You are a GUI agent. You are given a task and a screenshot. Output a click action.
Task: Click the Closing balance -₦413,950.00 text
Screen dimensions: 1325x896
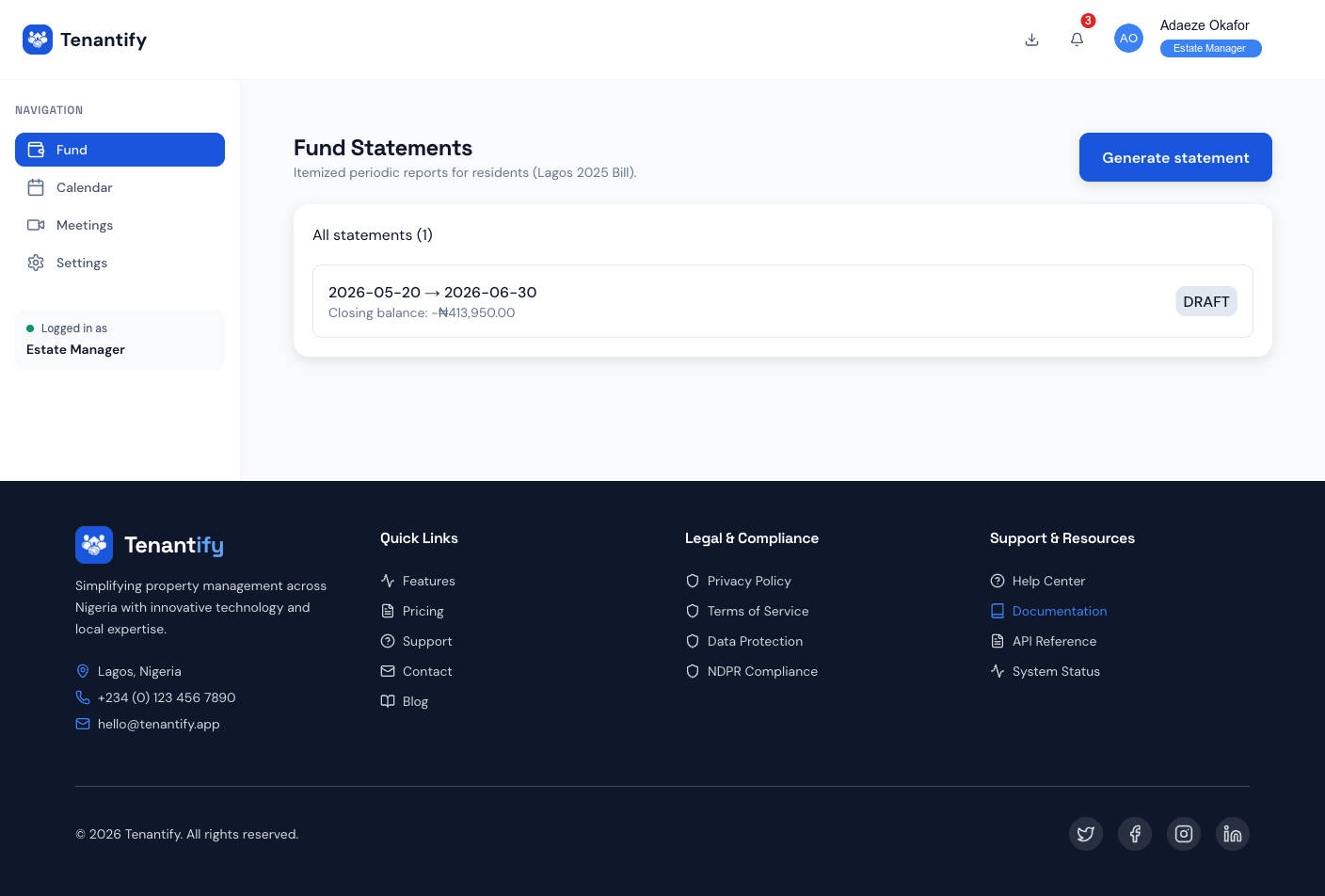pos(422,312)
